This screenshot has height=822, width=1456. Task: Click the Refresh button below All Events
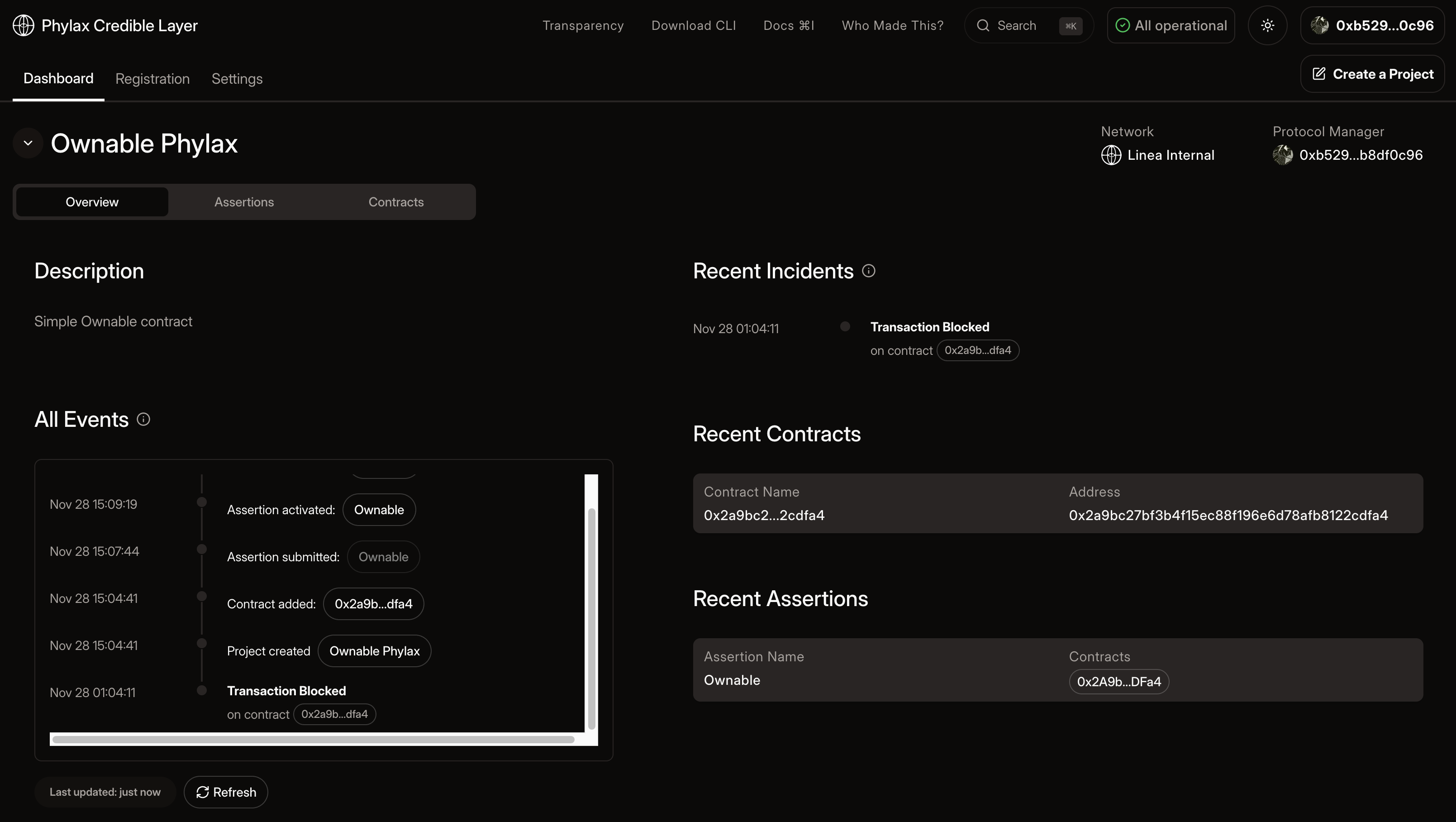(225, 792)
